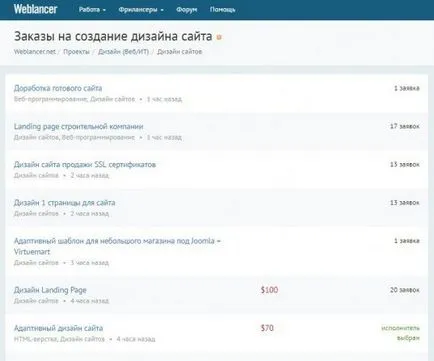434x361 pixels.
Task: Click 1 заявка for the Joomla Virtuemart project
Action: (407, 241)
